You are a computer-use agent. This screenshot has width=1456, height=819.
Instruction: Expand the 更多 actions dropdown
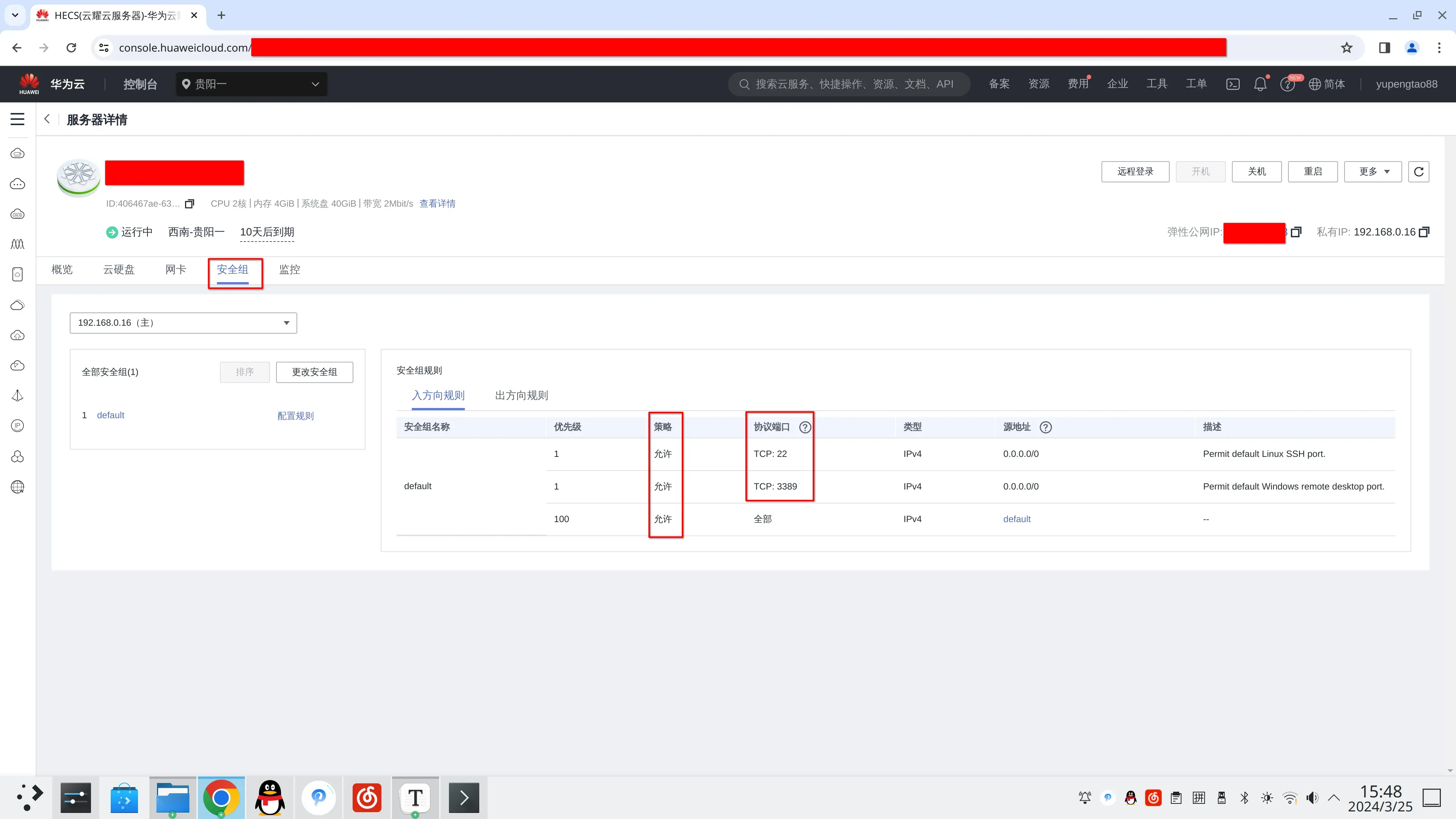tap(1372, 171)
